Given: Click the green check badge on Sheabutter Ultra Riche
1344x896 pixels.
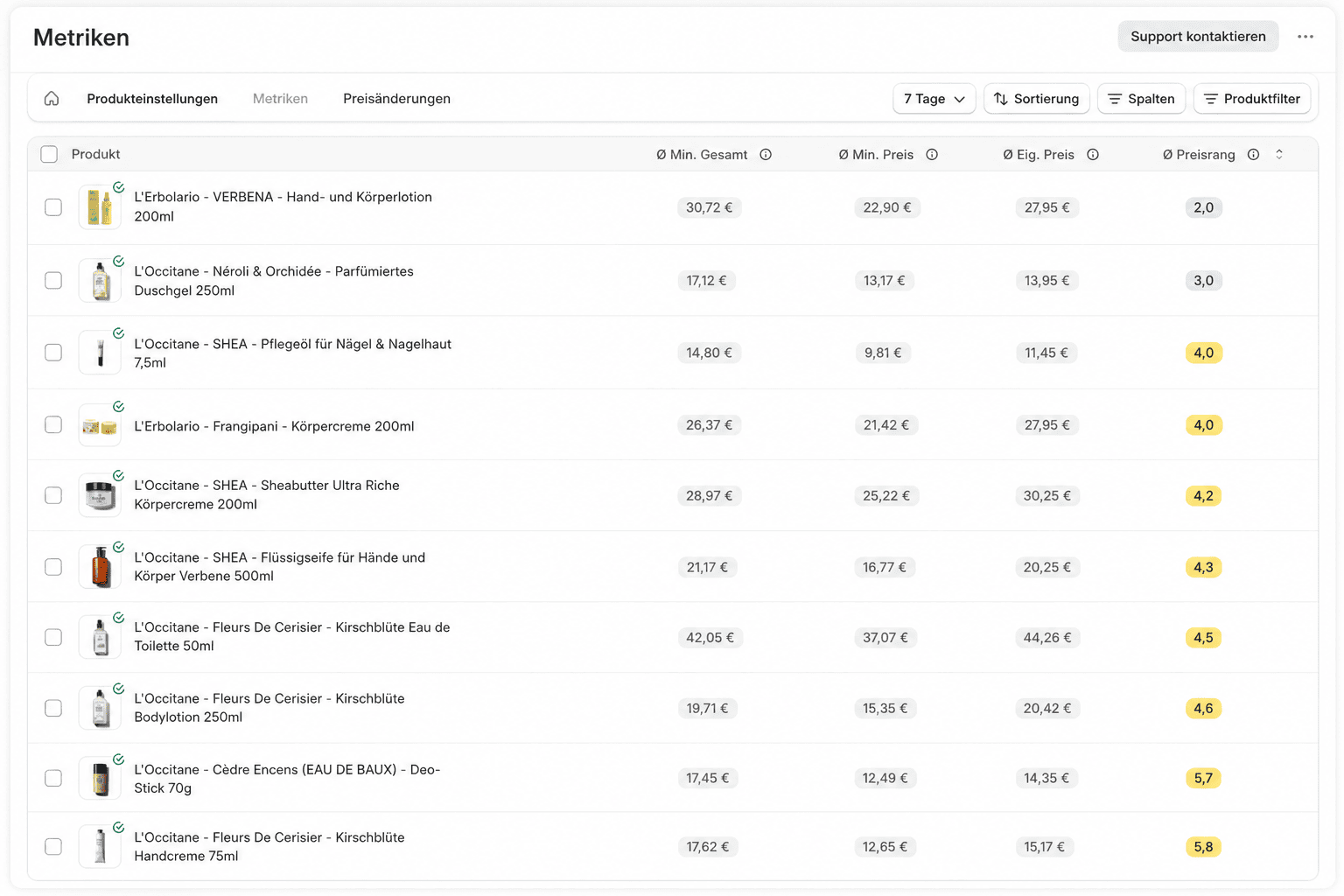Looking at the screenshot, I should 118,476.
